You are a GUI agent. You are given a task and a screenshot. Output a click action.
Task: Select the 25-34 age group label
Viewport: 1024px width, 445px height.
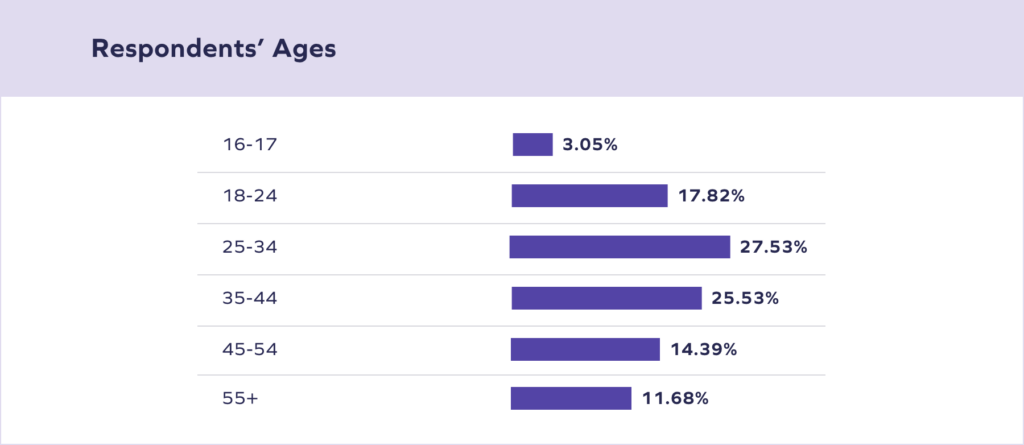[x=249, y=247]
